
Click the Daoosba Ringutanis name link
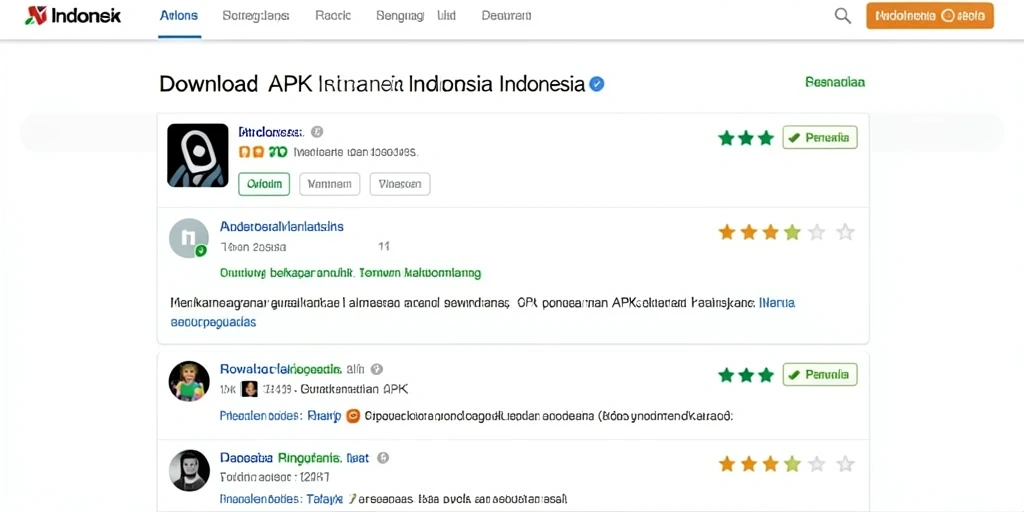pos(295,458)
